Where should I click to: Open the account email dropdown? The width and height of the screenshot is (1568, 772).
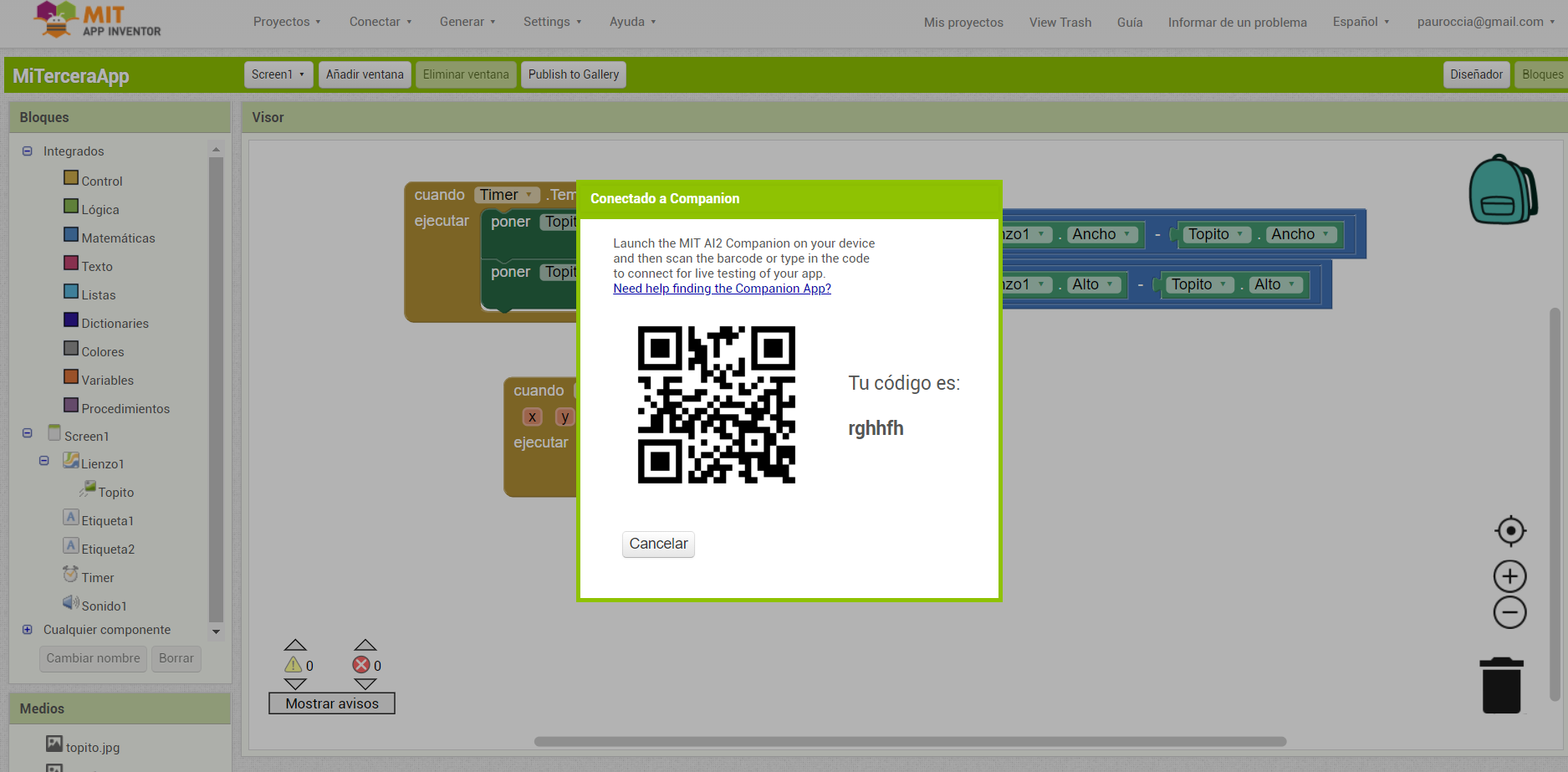[x=1486, y=22]
